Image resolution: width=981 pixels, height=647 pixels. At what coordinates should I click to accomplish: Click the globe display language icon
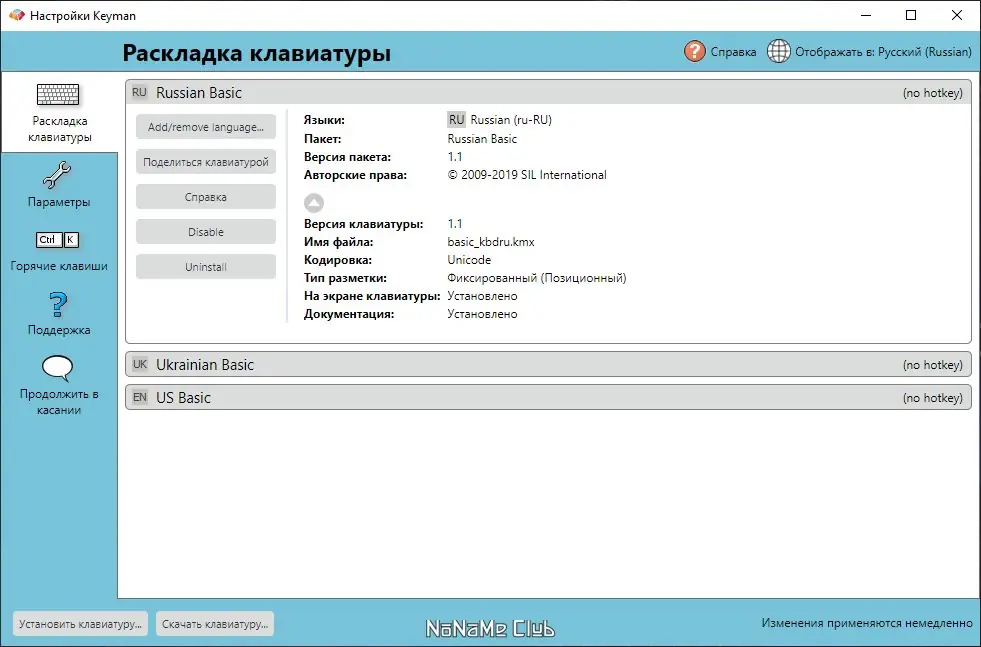click(x=779, y=51)
